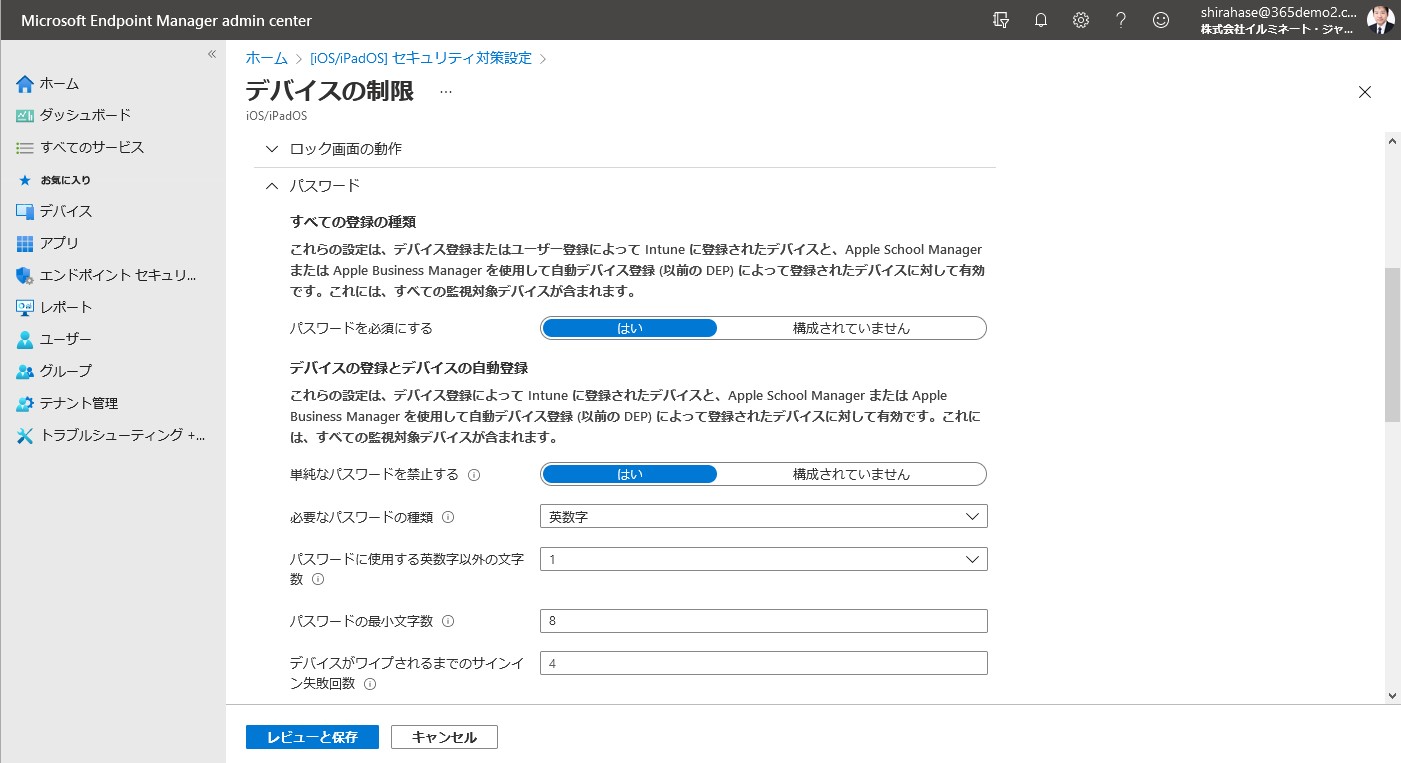Click info icon next to 必要なパスワードの種類

tap(448, 517)
